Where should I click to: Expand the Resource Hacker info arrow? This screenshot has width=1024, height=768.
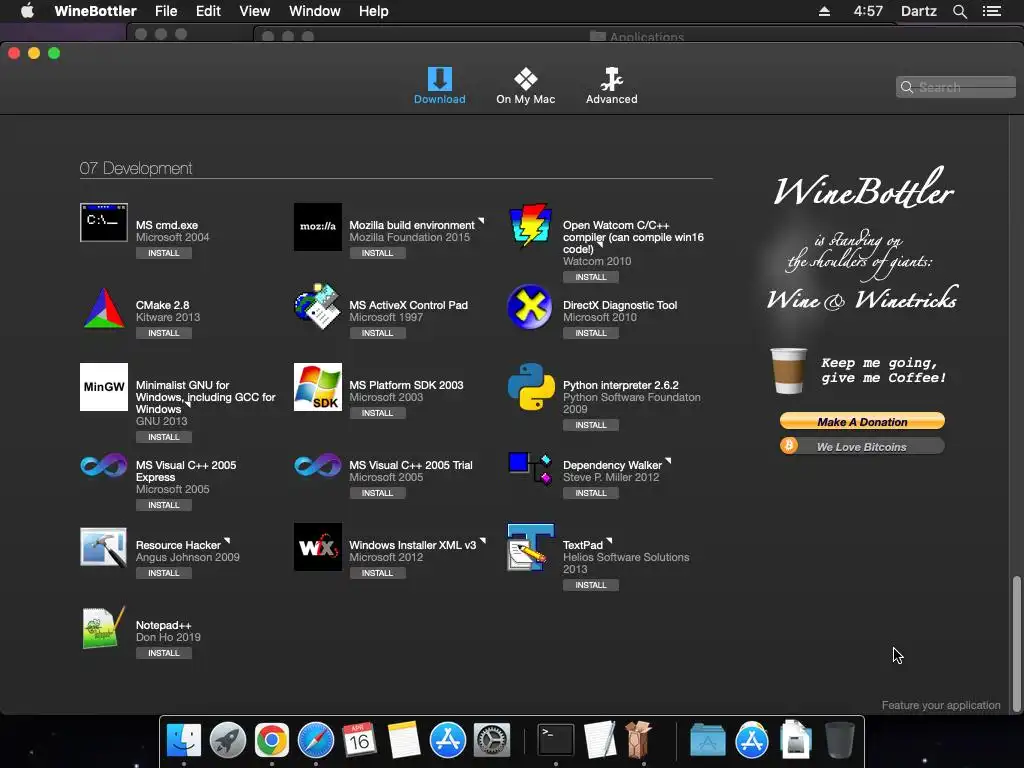tap(227, 541)
